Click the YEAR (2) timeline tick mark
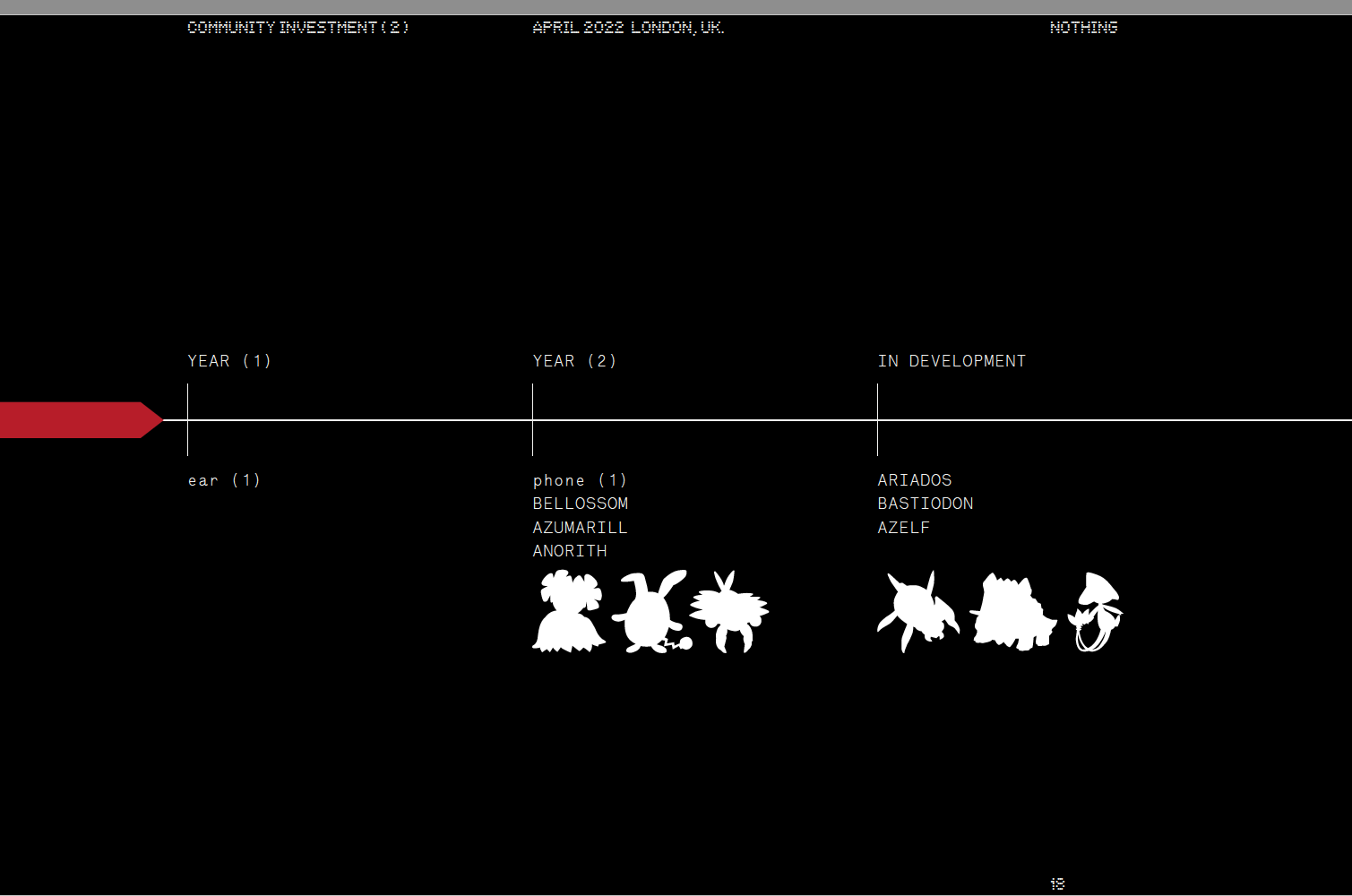The height and width of the screenshot is (896, 1352). [x=533, y=420]
